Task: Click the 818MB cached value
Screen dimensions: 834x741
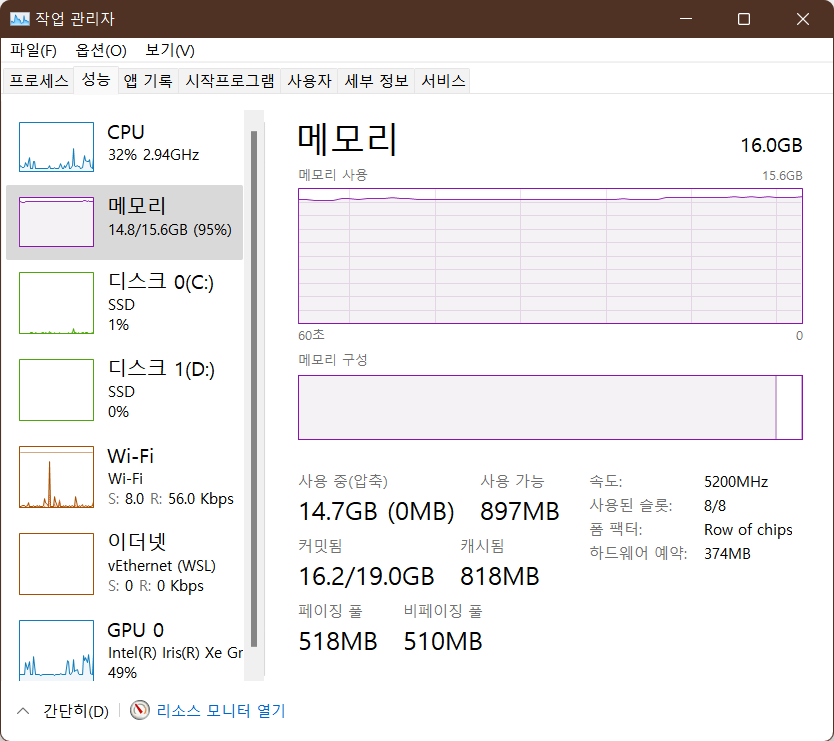Action: tap(499, 577)
